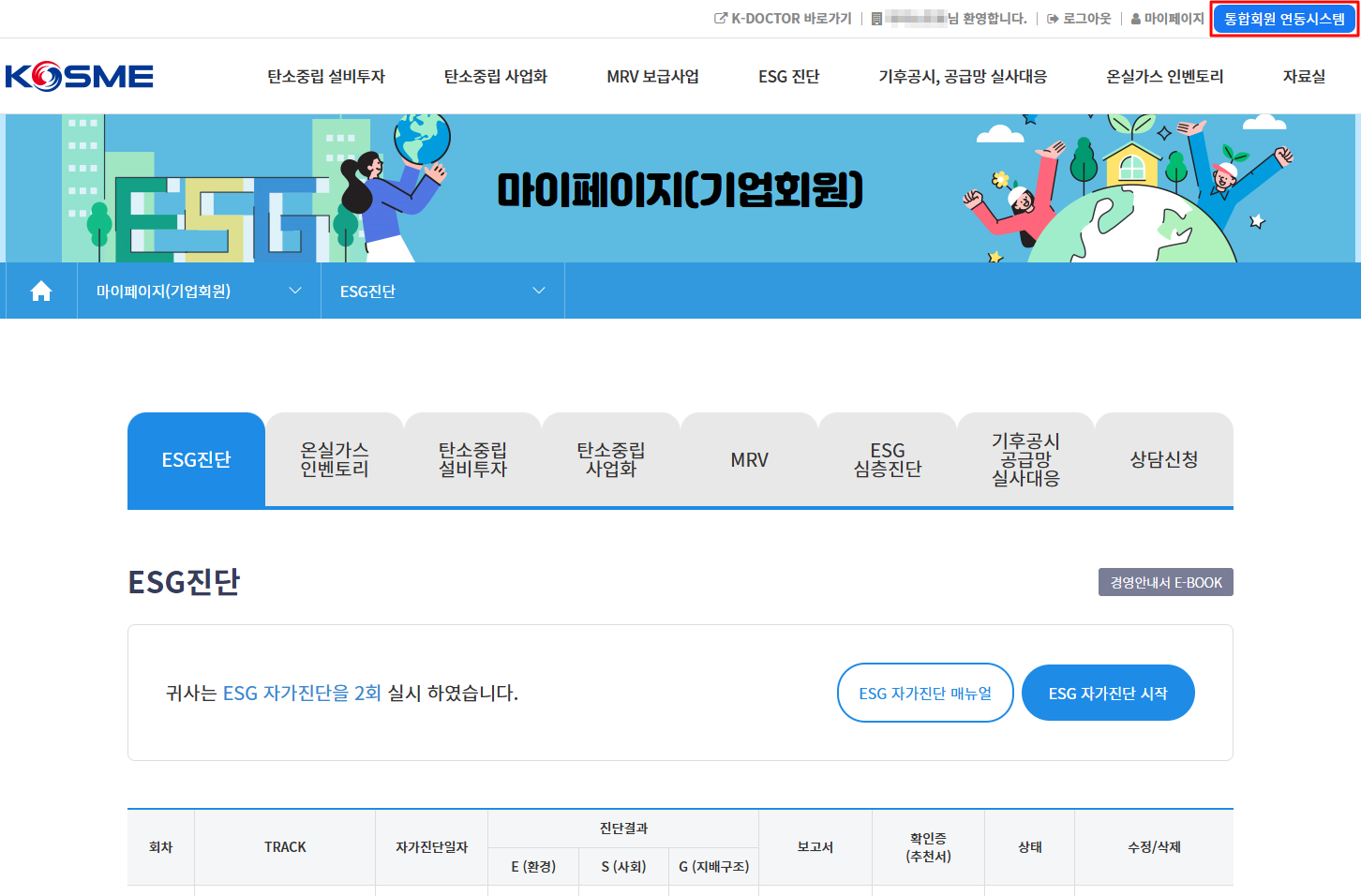Open 탄소중립 사업화 main menu
Image resolution: width=1361 pixels, height=896 pixels.
click(x=496, y=77)
